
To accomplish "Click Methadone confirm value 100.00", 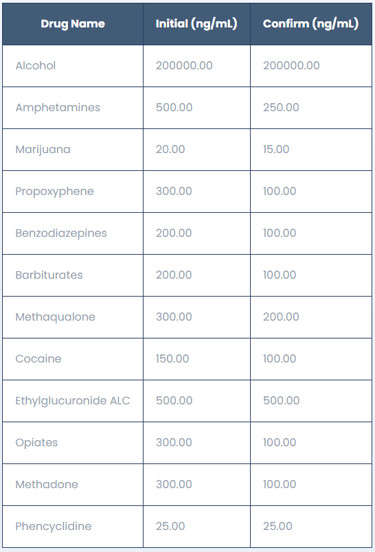I will point(280,484).
